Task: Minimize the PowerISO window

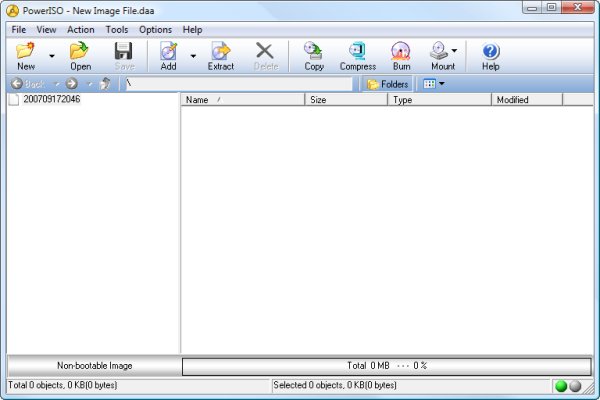Action: point(532,7)
